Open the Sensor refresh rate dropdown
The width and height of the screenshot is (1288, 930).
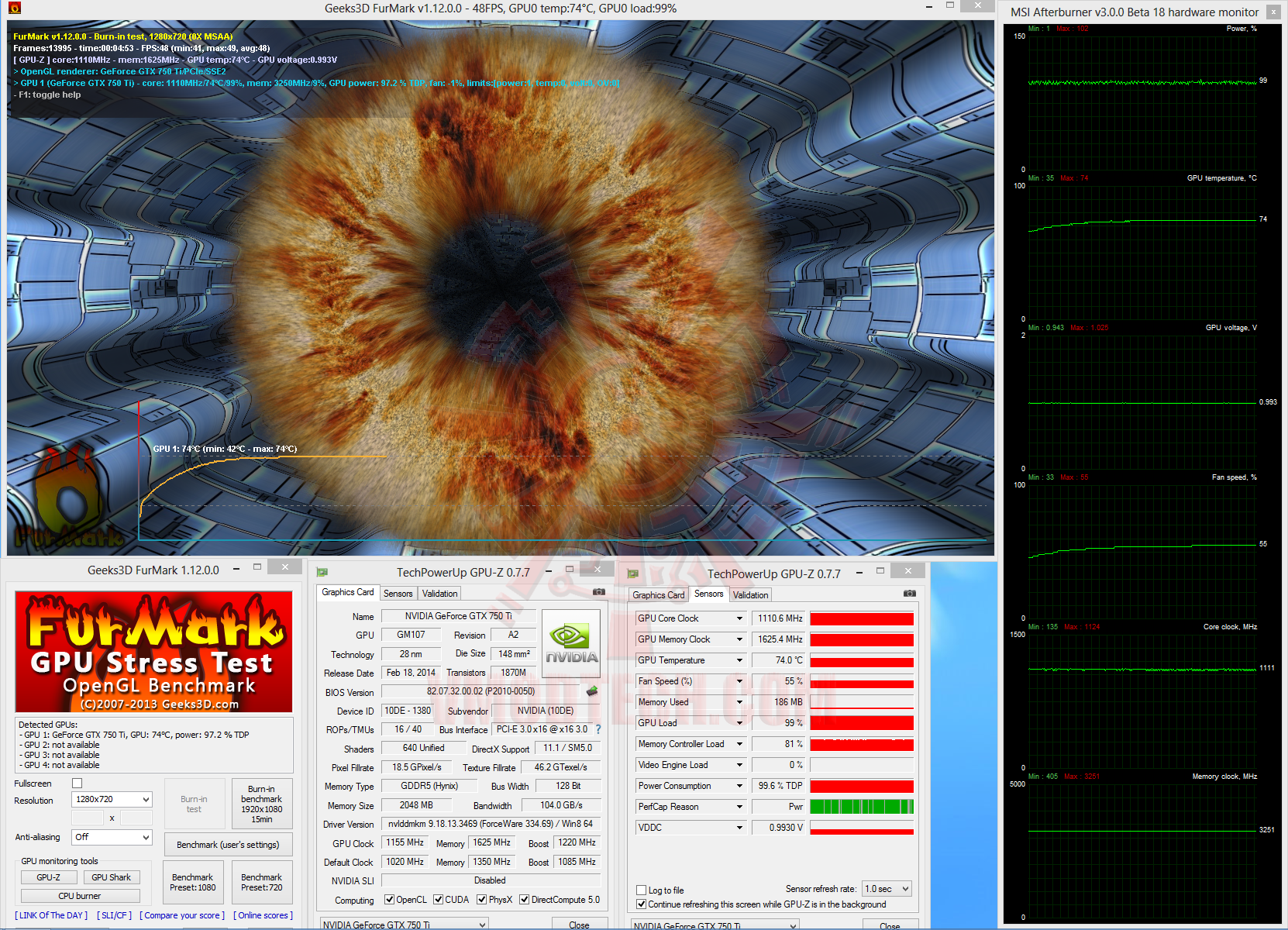tap(887, 889)
